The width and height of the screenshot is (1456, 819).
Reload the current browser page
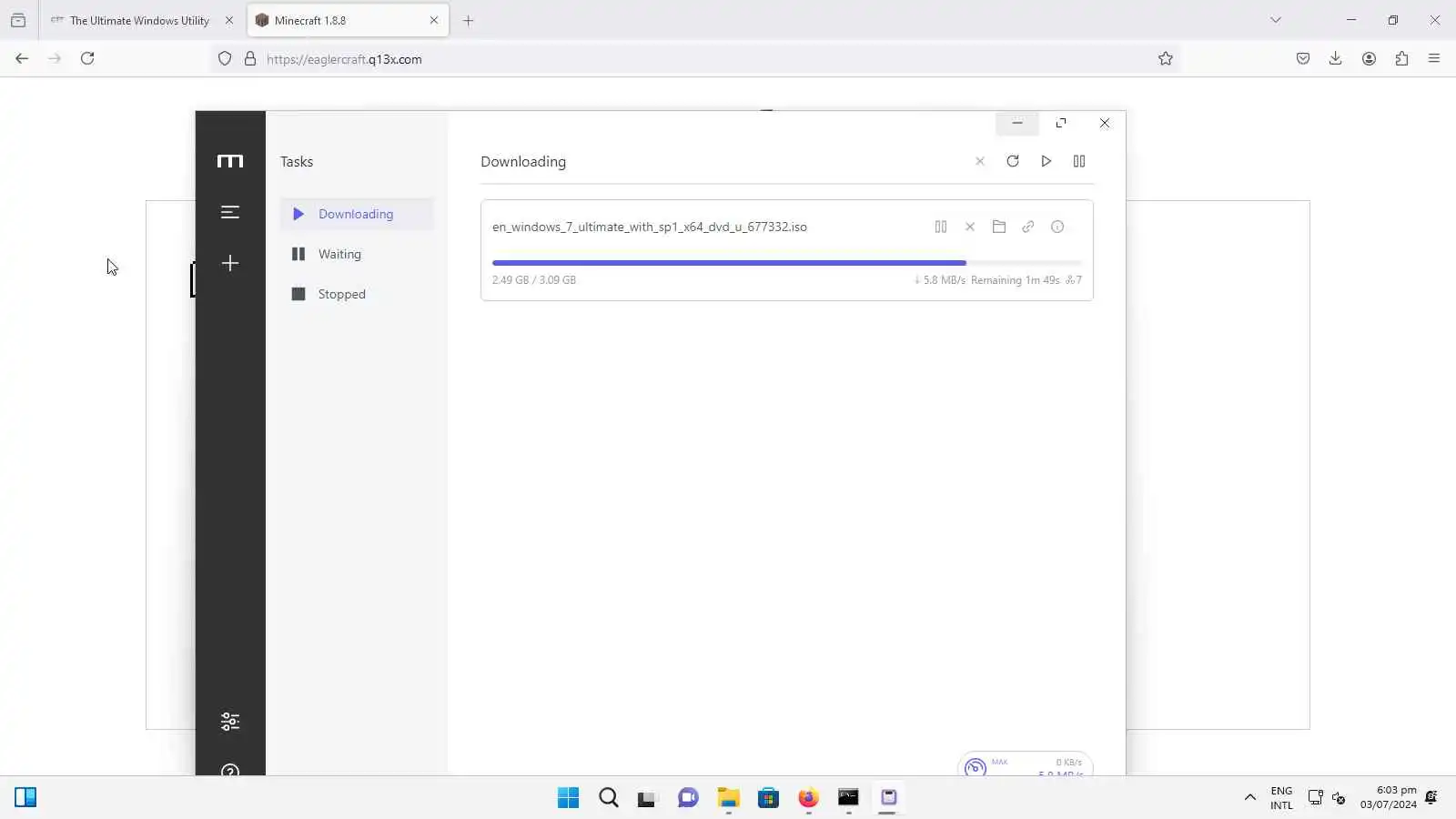pyautogui.click(x=87, y=58)
